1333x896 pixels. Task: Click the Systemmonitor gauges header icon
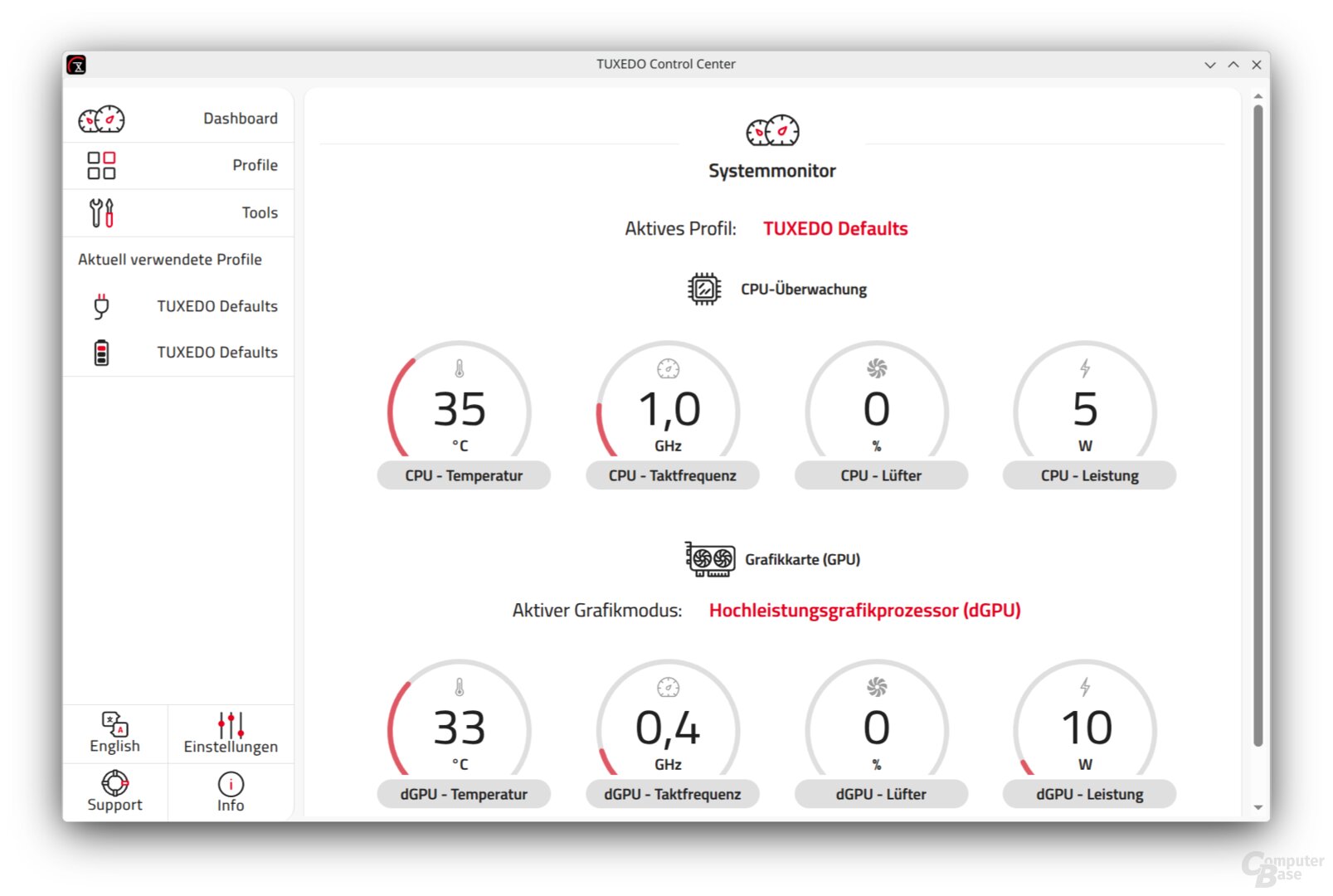(772, 131)
